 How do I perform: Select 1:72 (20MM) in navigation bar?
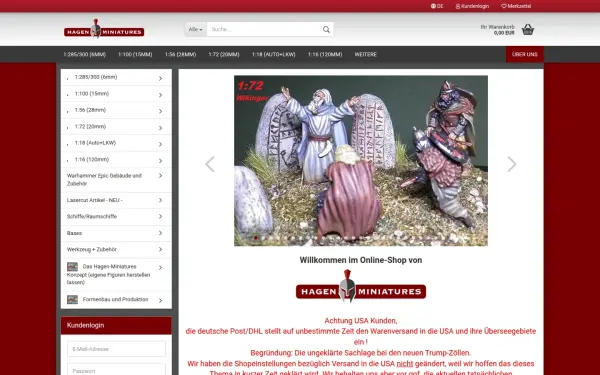click(x=224, y=54)
